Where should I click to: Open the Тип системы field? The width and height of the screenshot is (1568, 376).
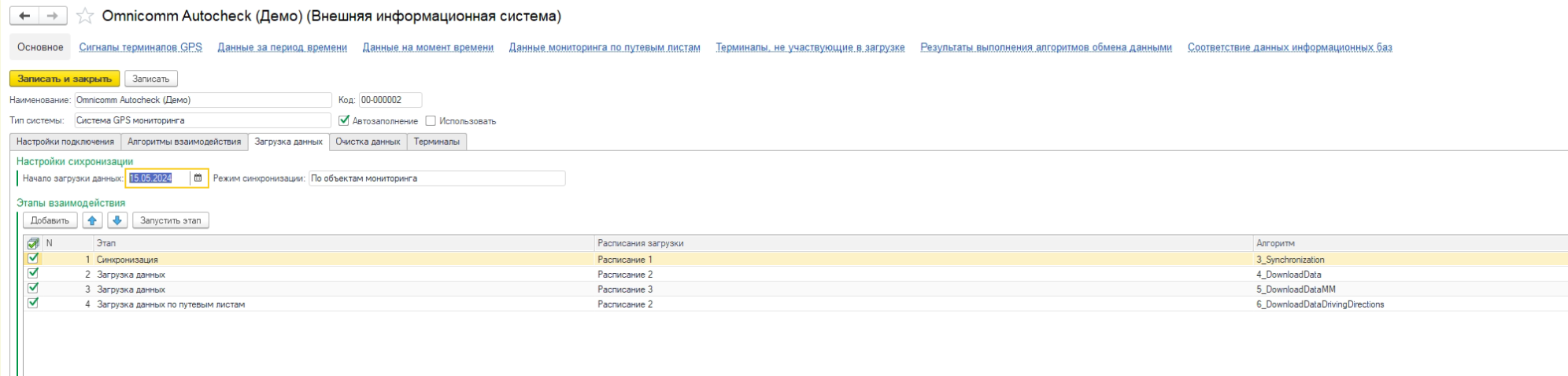tap(203, 120)
